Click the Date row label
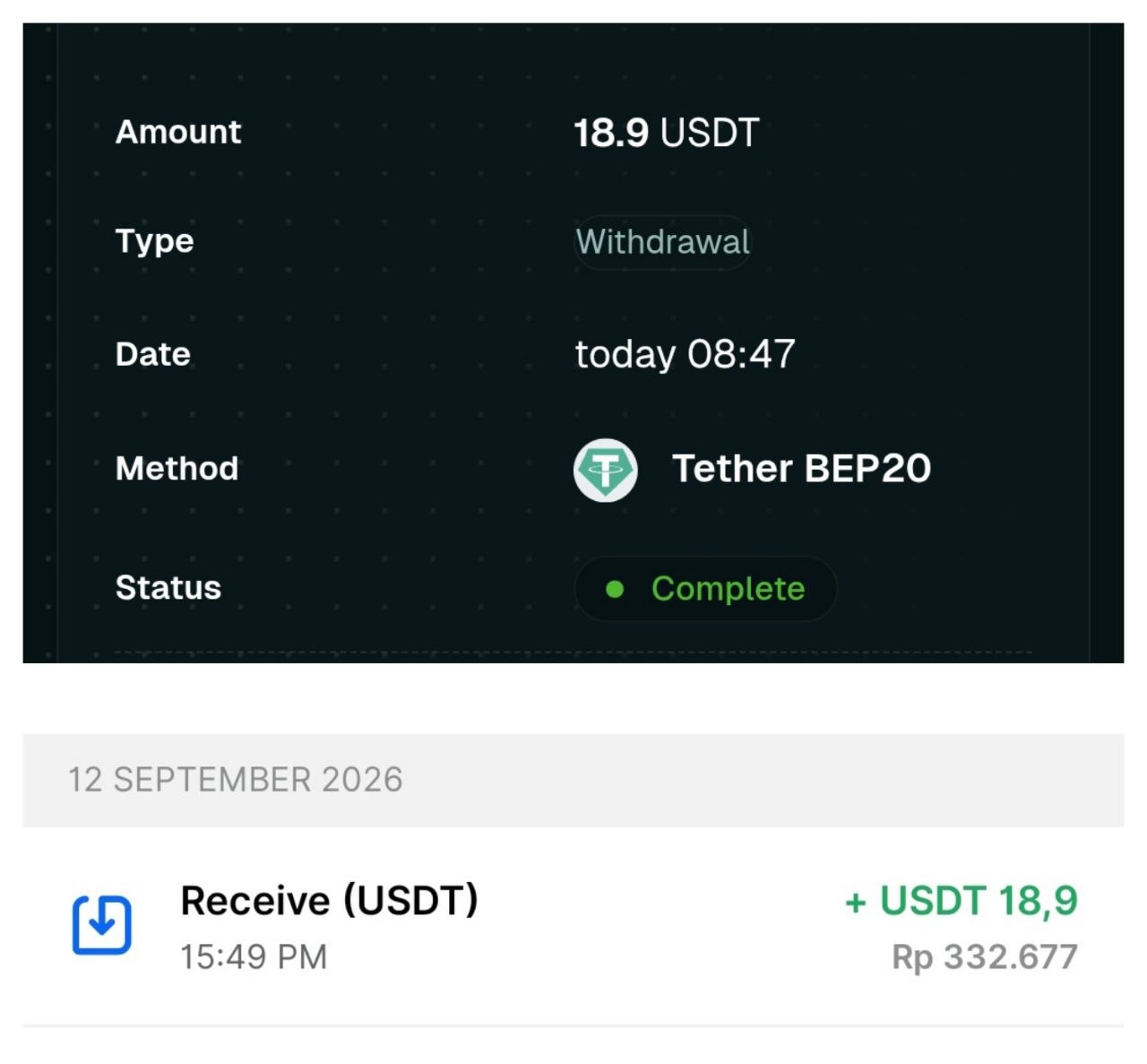Viewport: 1147px width, 1064px height. pyautogui.click(x=153, y=354)
